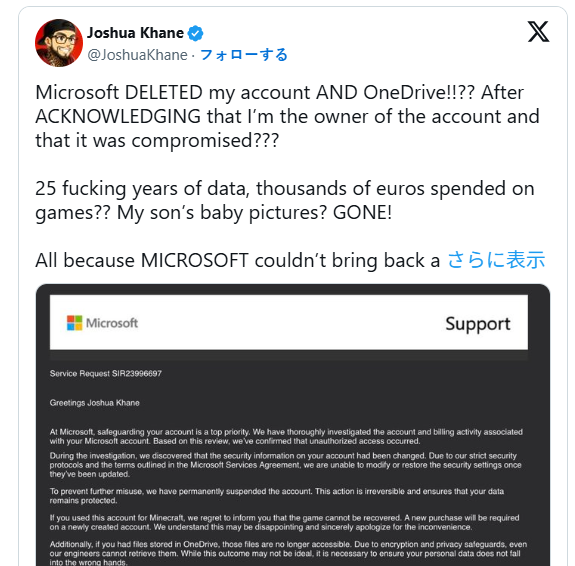Viewport: 575px width, 566px height.
Task: Click the 25 years of data paragraph
Action: [x=285, y=200]
